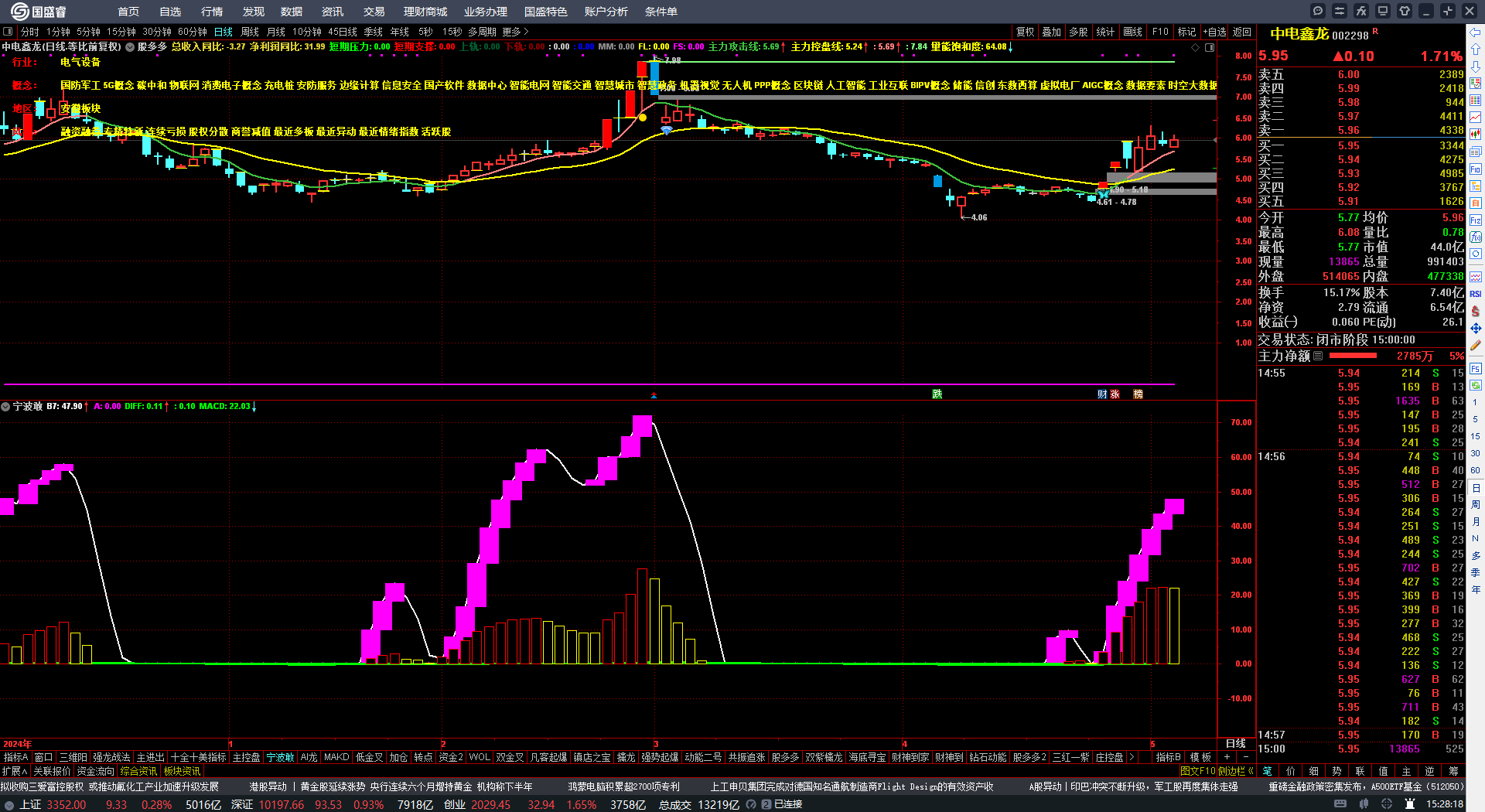Click the down arrow in right sidebar

[1476, 67]
